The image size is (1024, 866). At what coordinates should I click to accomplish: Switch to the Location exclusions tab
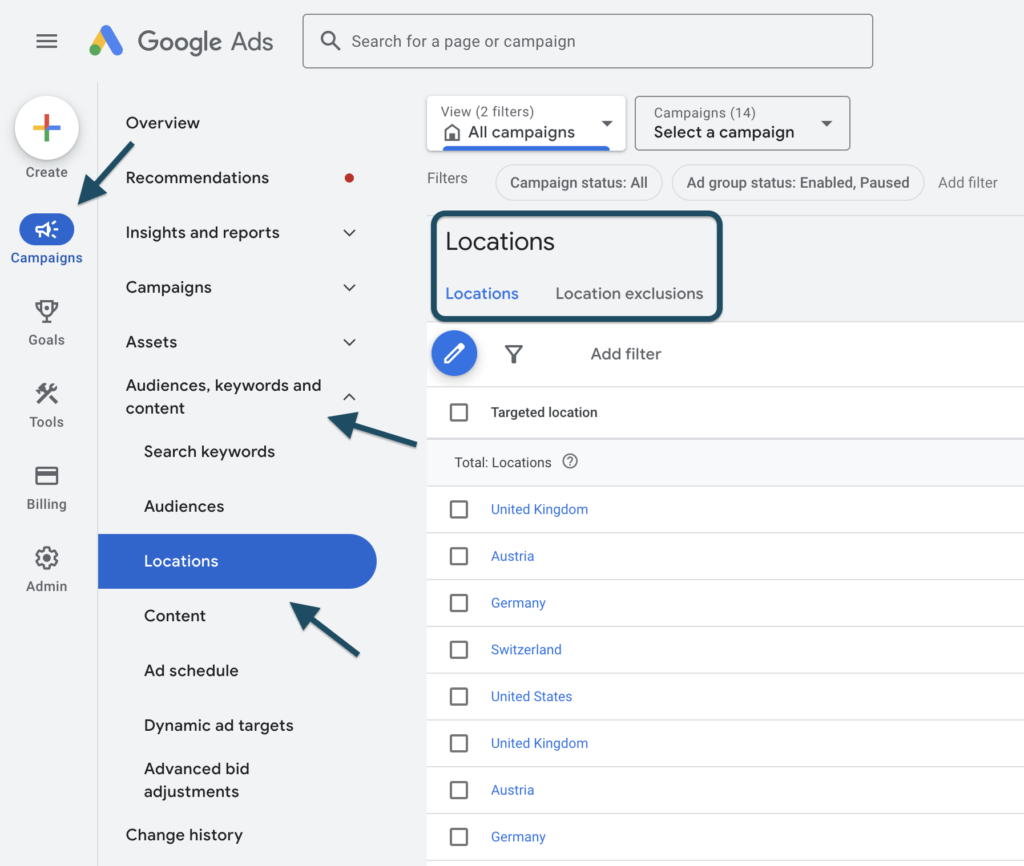click(x=629, y=293)
